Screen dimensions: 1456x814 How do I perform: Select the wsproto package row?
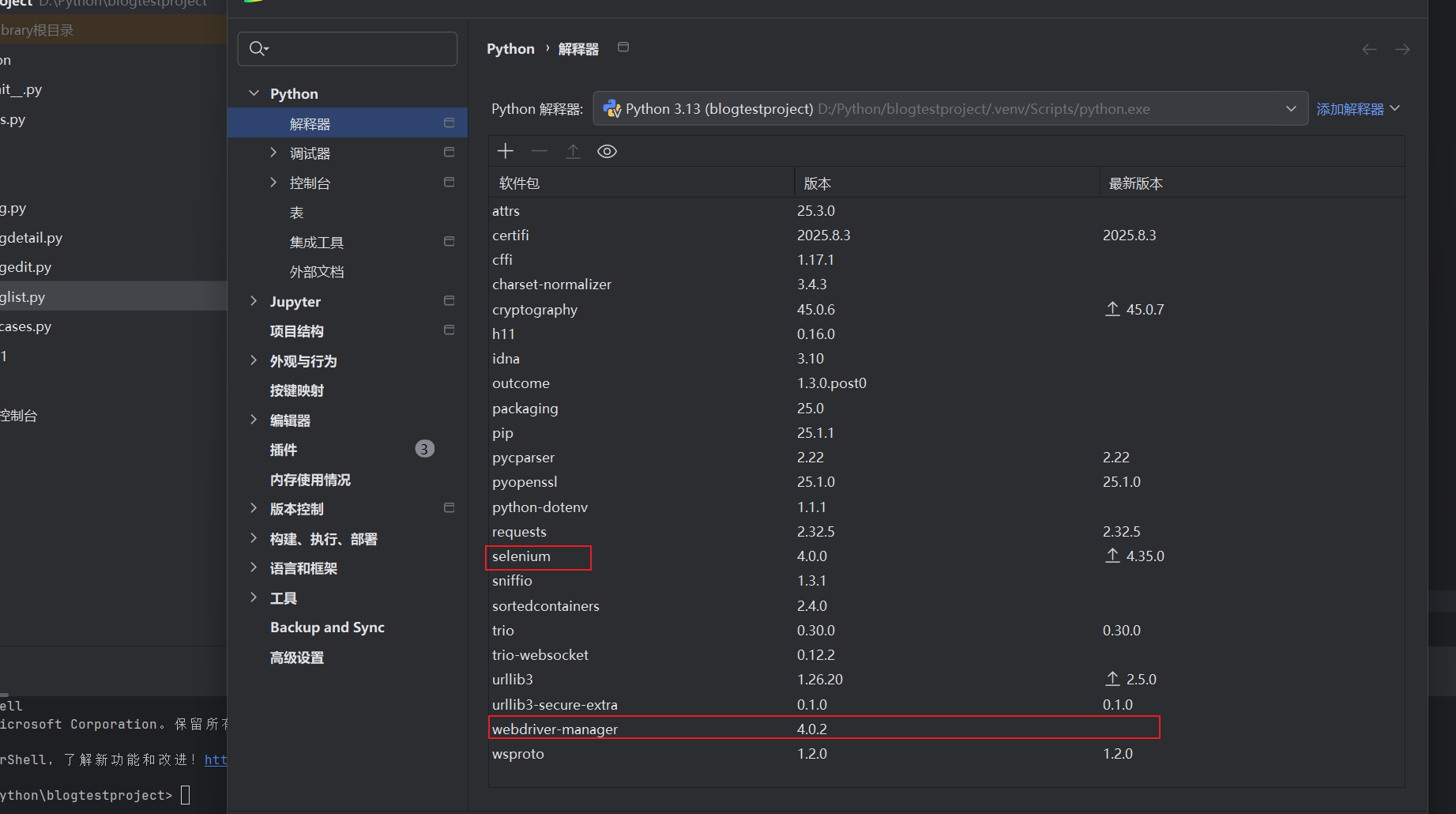[946, 754]
